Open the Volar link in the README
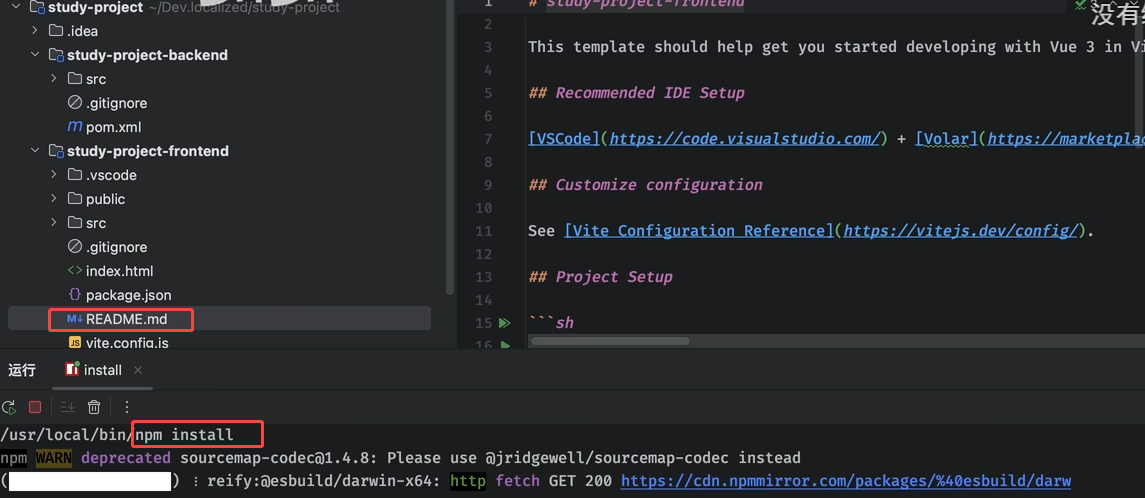This screenshot has width=1145, height=498. 946,139
